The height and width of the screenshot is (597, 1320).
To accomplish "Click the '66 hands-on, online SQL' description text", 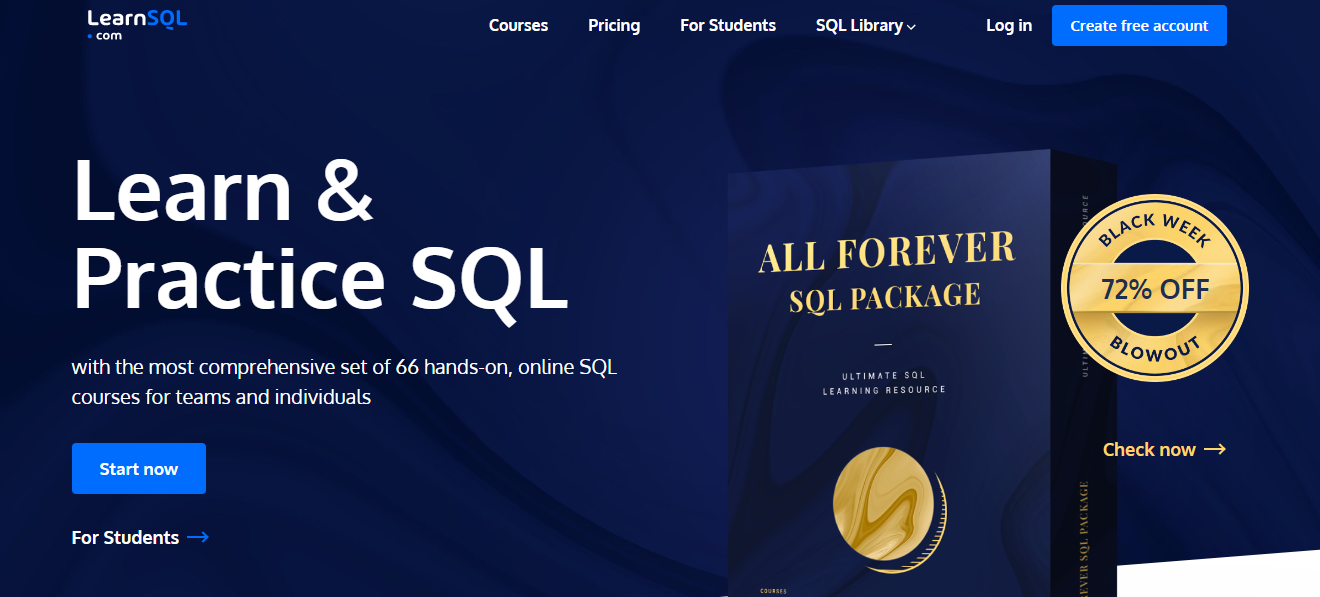I will click(x=345, y=382).
